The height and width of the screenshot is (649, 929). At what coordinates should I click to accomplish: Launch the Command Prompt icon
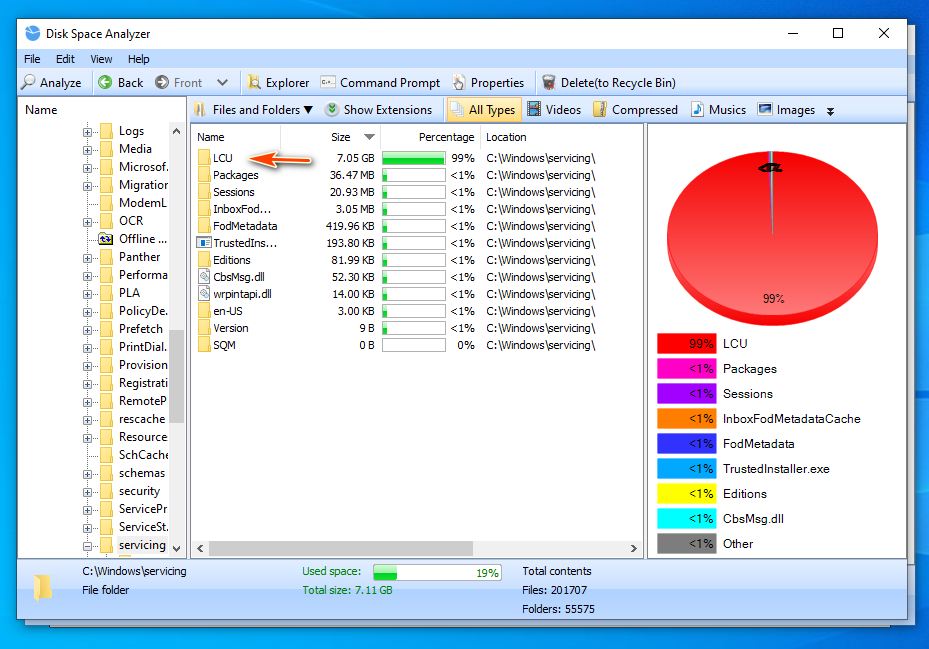pyautogui.click(x=328, y=82)
